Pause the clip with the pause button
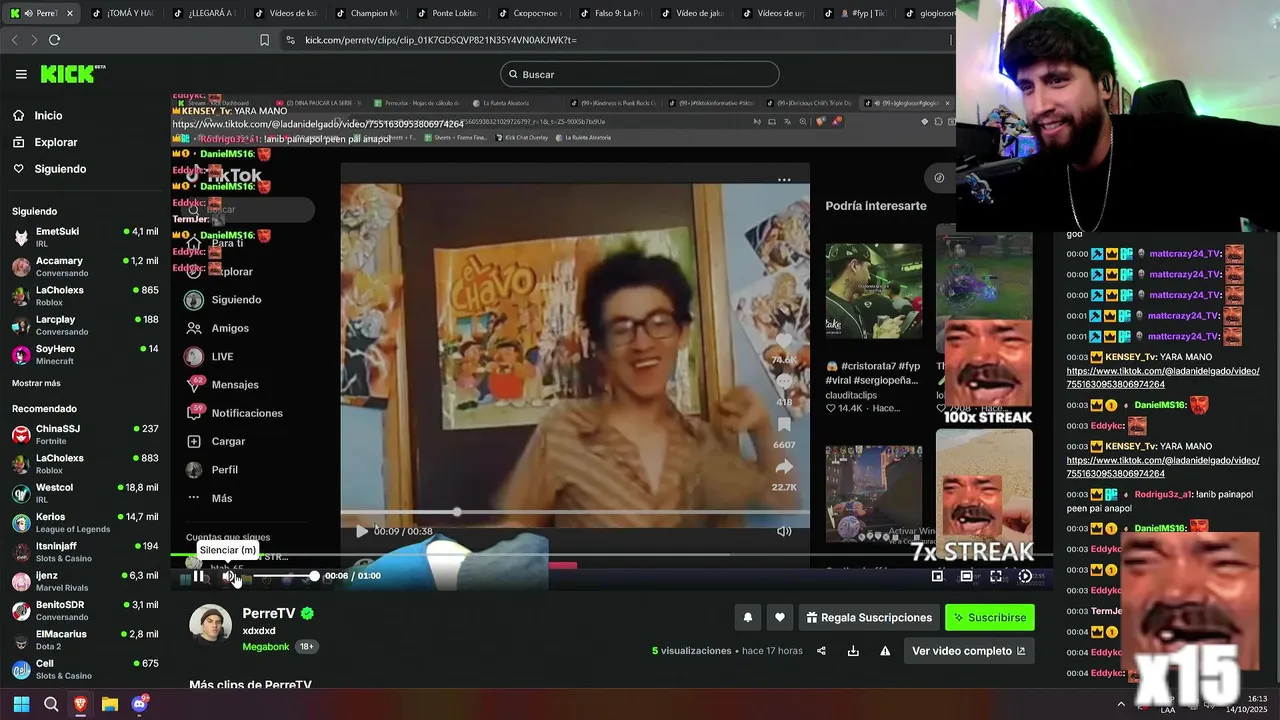This screenshot has width=1280, height=720. (199, 576)
